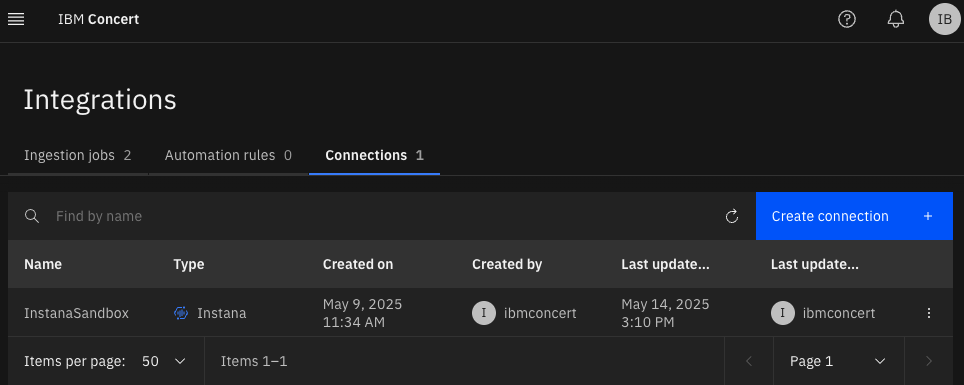This screenshot has width=964, height=385.
Task: Sort by the Created by column header
Action: (x=507, y=264)
